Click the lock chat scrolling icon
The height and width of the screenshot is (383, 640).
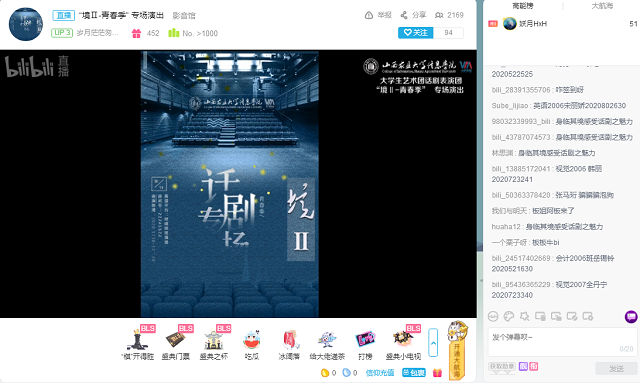click(556, 316)
